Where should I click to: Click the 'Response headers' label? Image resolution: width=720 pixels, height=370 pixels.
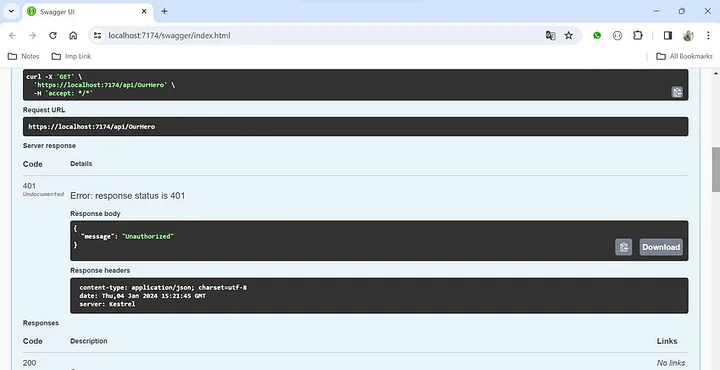[100, 270]
